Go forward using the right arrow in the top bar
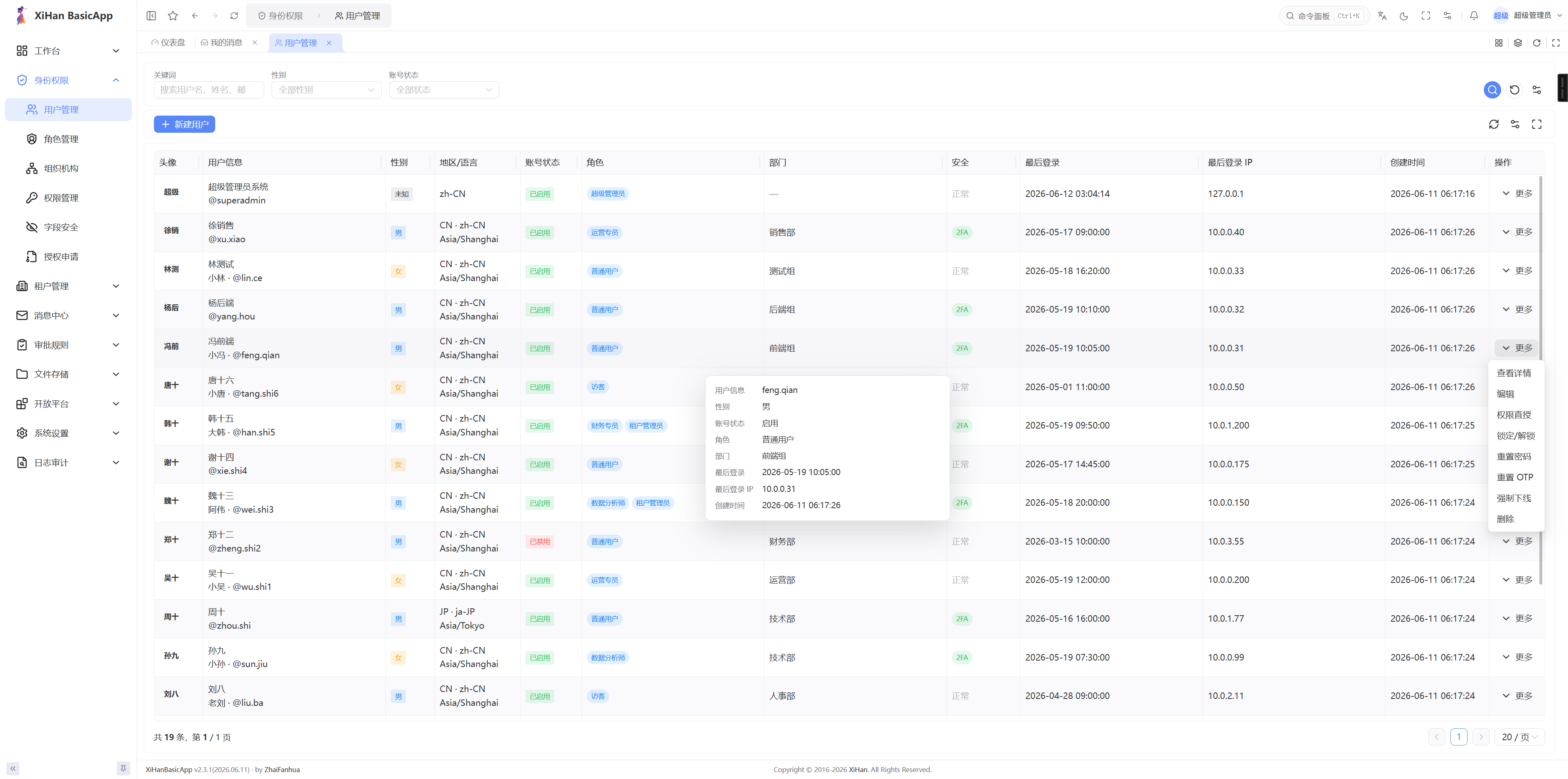 (x=214, y=16)
